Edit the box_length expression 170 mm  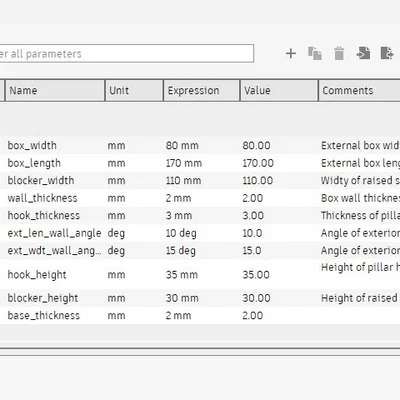(x=184, y=163)
